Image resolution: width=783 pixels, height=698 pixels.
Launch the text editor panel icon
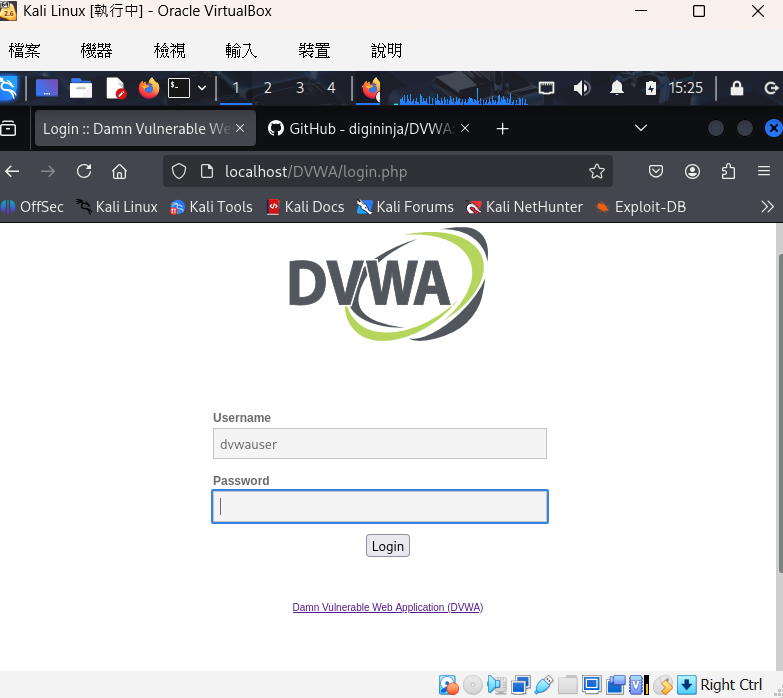click(x=116, y=88)
